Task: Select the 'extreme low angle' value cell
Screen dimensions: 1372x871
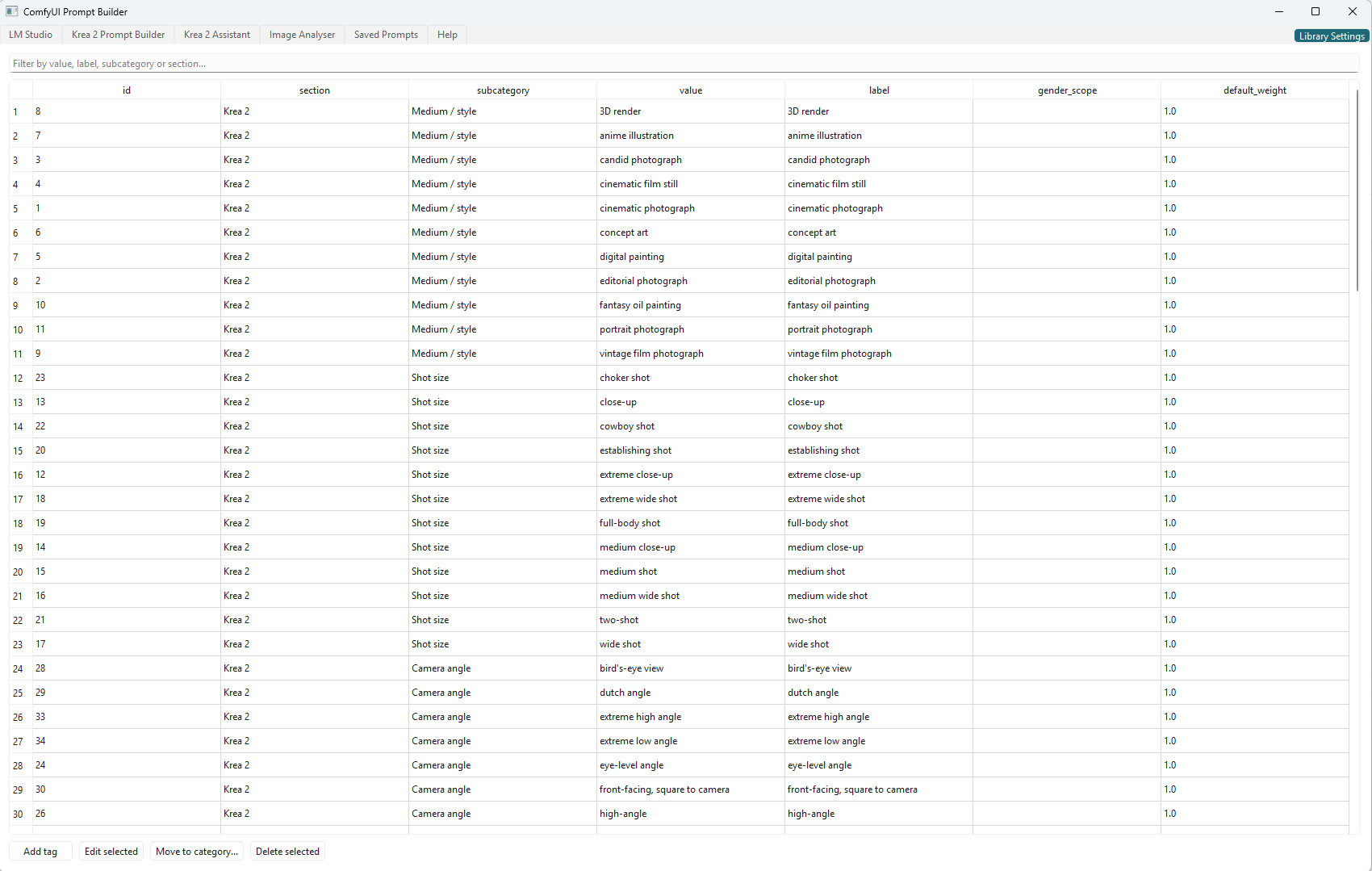Action: (x=691, y=741)
